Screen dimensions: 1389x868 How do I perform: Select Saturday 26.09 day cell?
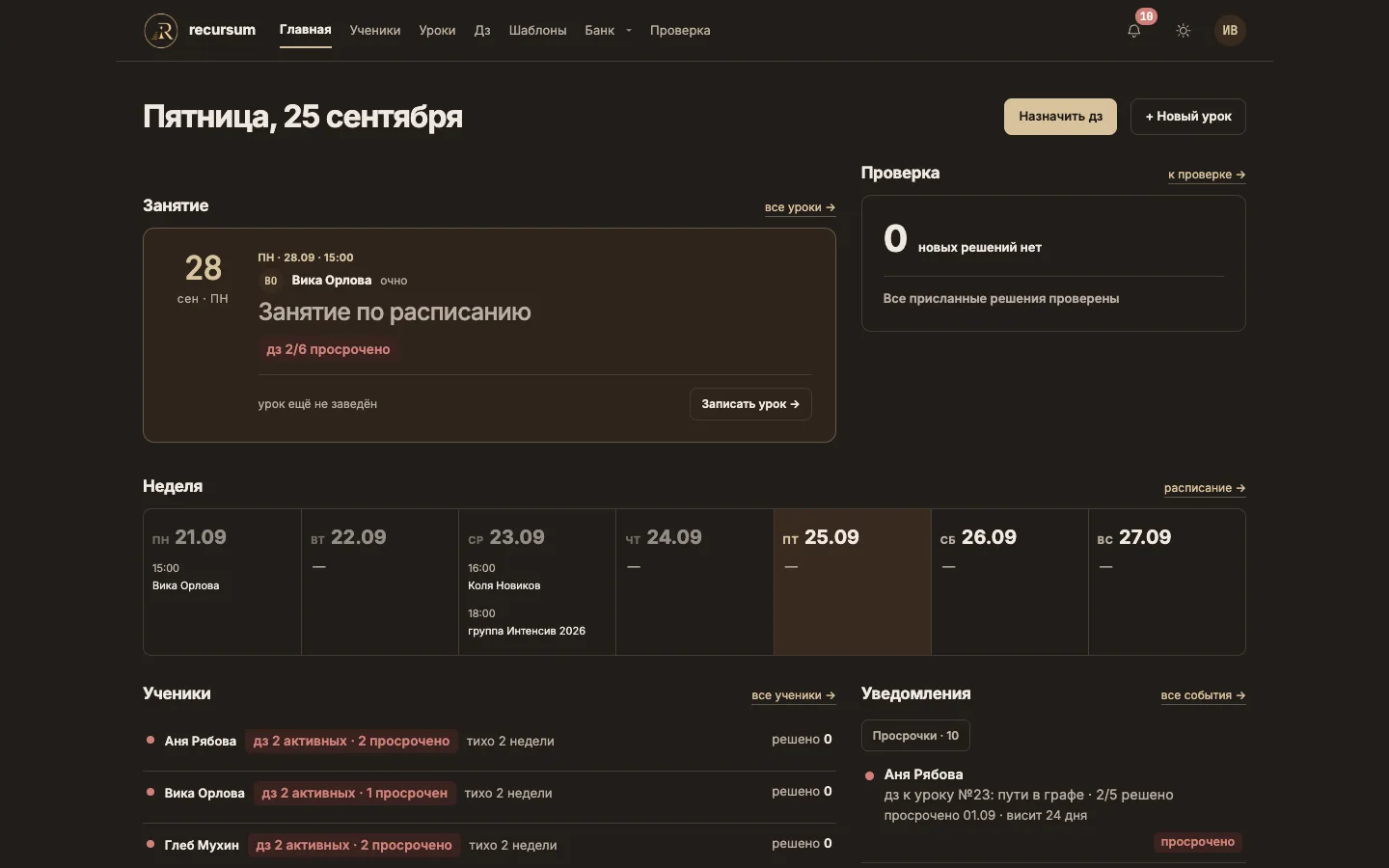(1010, 583)
